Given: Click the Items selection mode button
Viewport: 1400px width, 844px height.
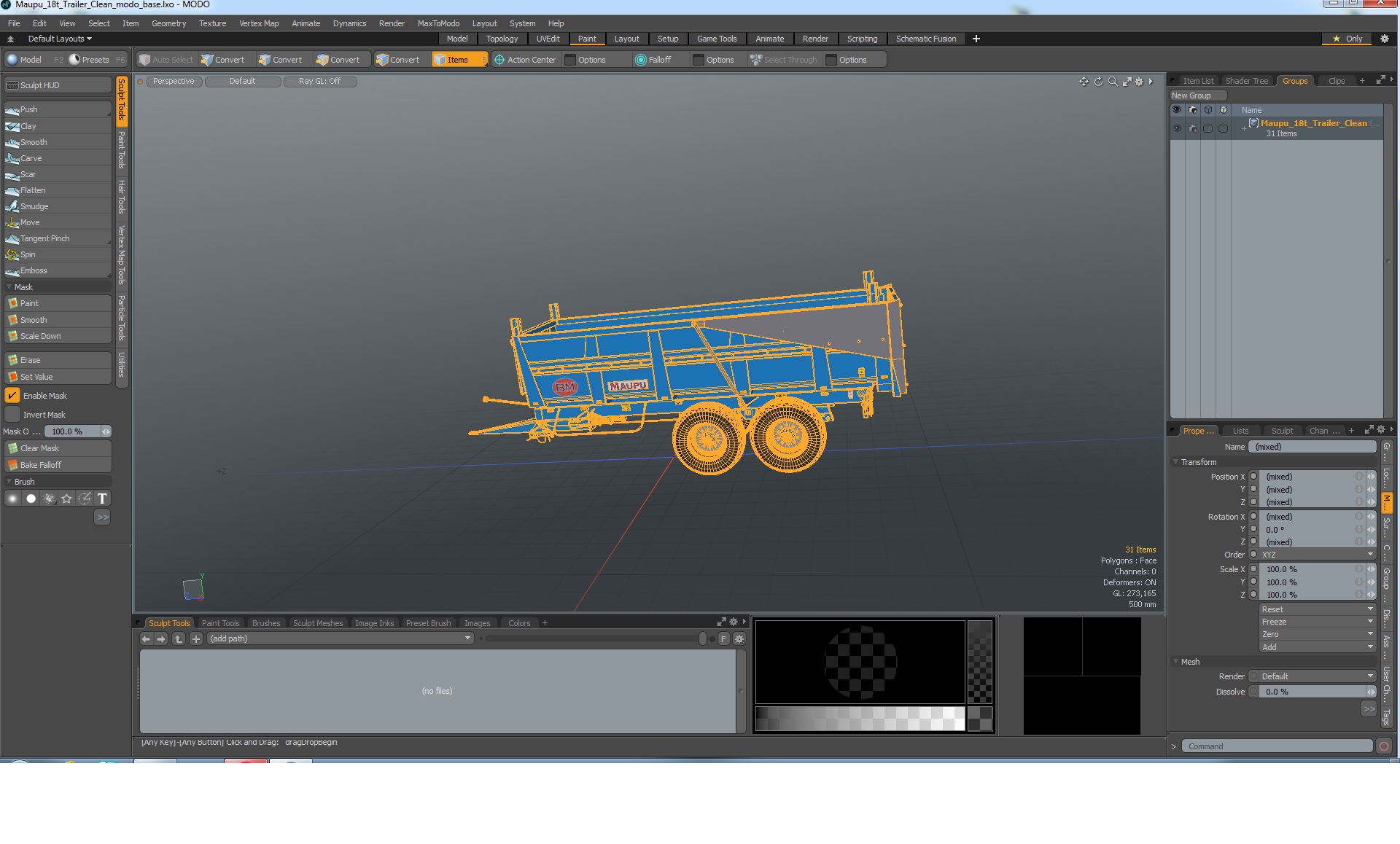Looking at the screenshot, I should coord(459,60).
